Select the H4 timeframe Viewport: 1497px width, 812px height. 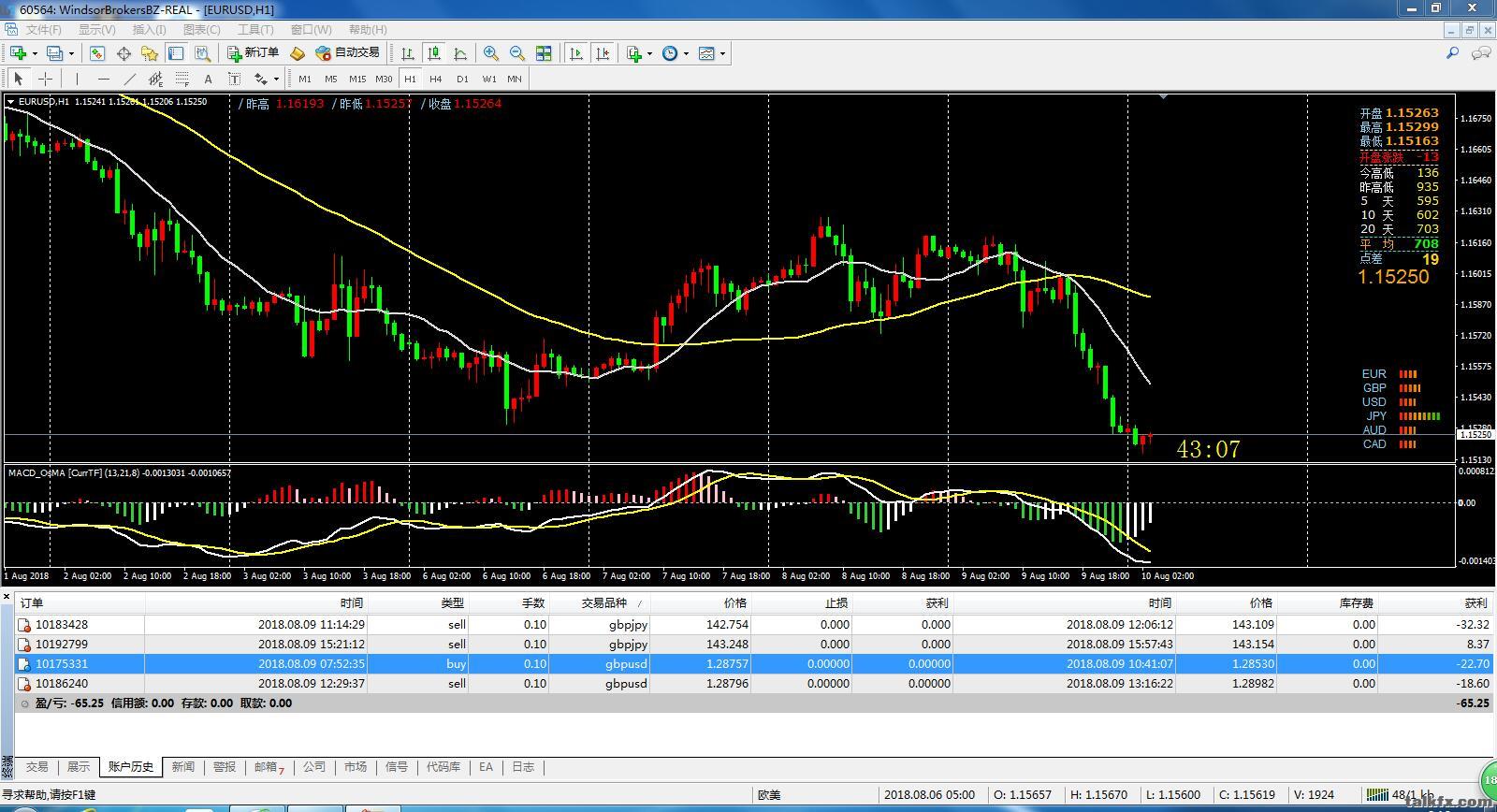click(436, 79)
